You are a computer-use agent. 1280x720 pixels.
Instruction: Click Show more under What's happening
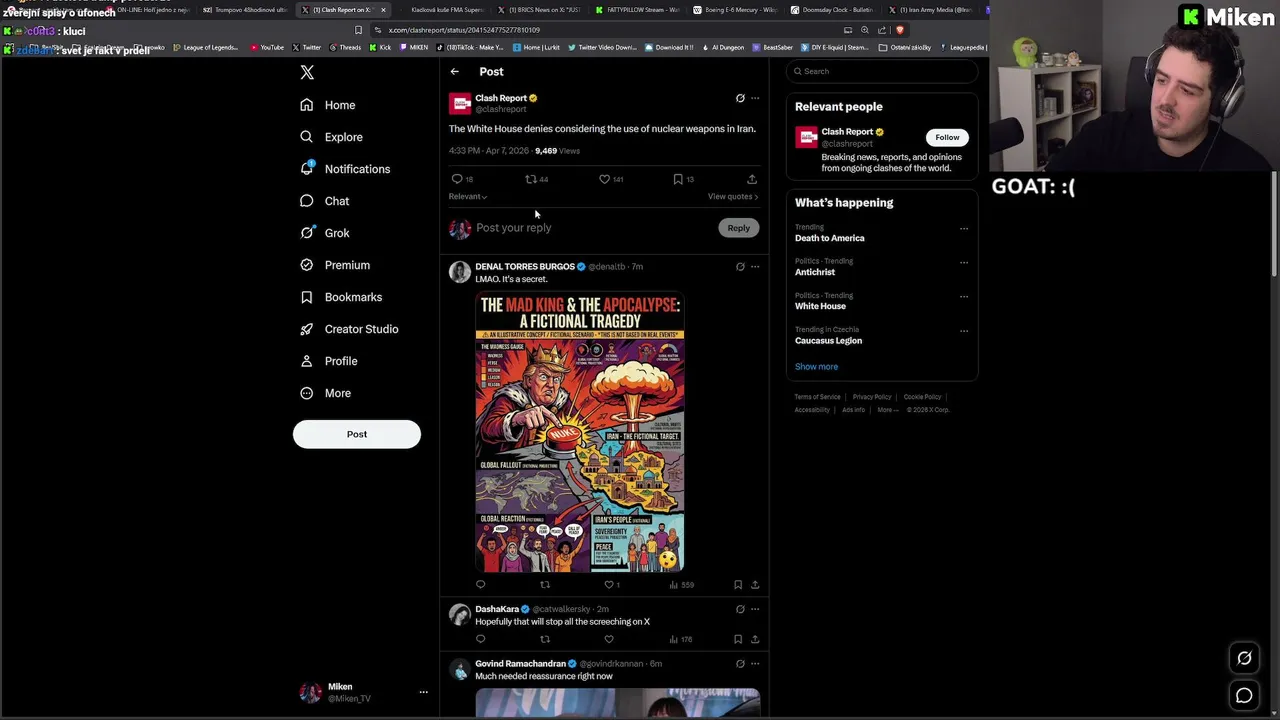point(816,366)
